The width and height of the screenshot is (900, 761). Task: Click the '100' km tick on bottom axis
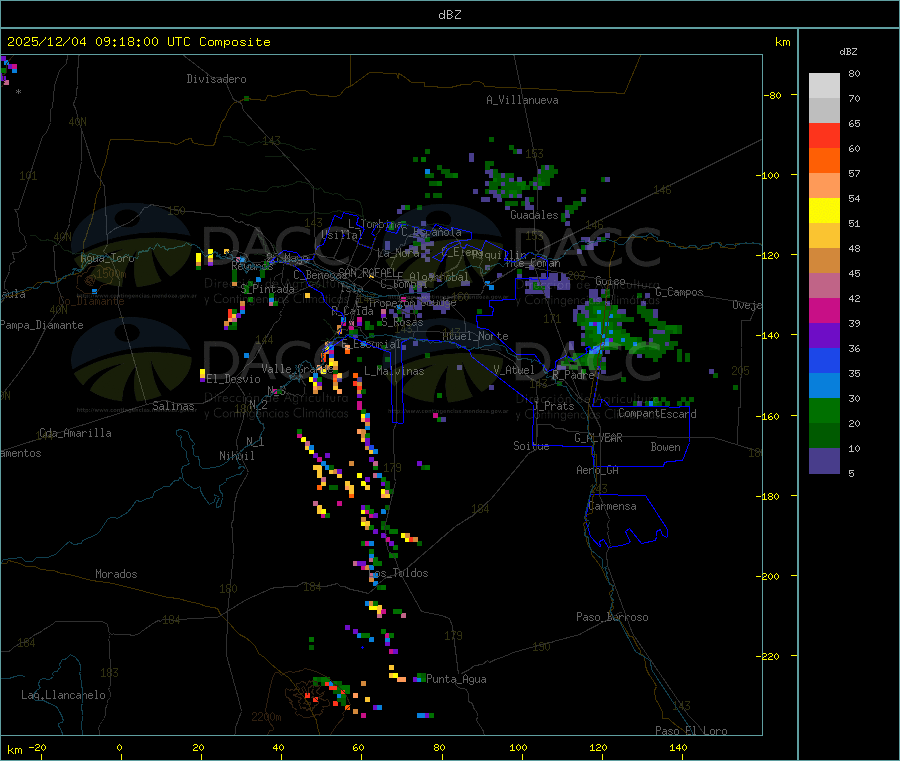click(x=518, y=747)
